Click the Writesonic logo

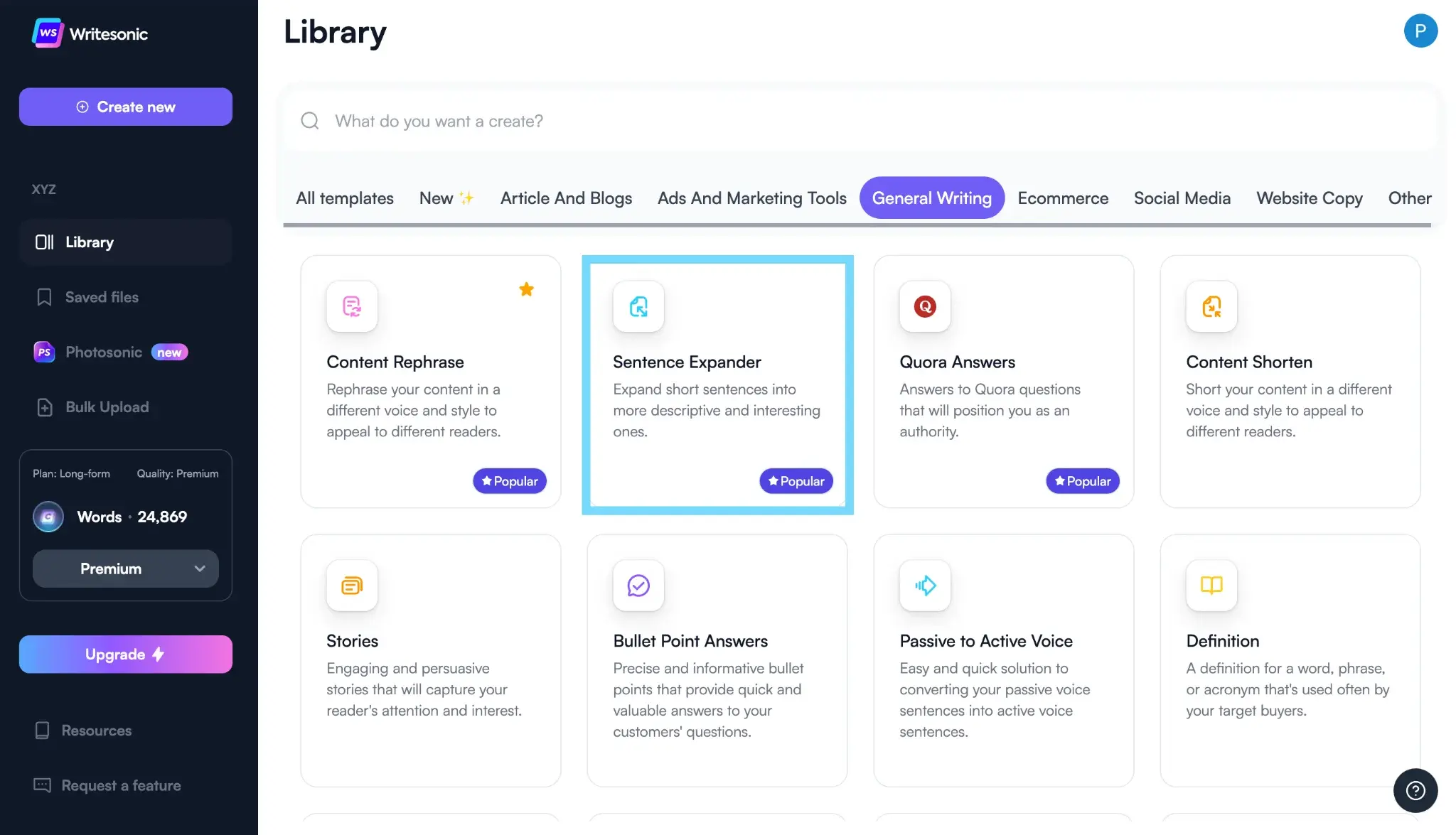(x=90, y=33)
